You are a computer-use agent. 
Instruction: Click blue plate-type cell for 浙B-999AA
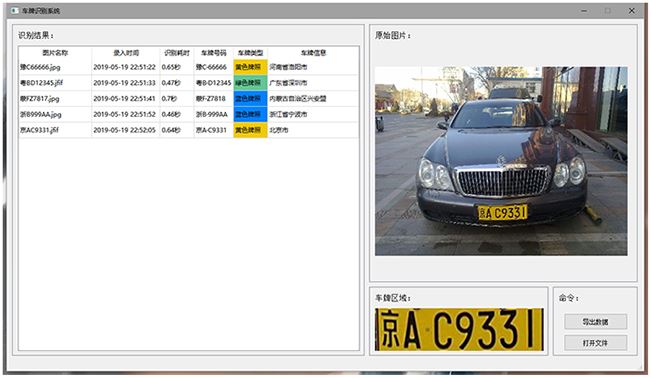pyautogui.click(x=250, y=114)
